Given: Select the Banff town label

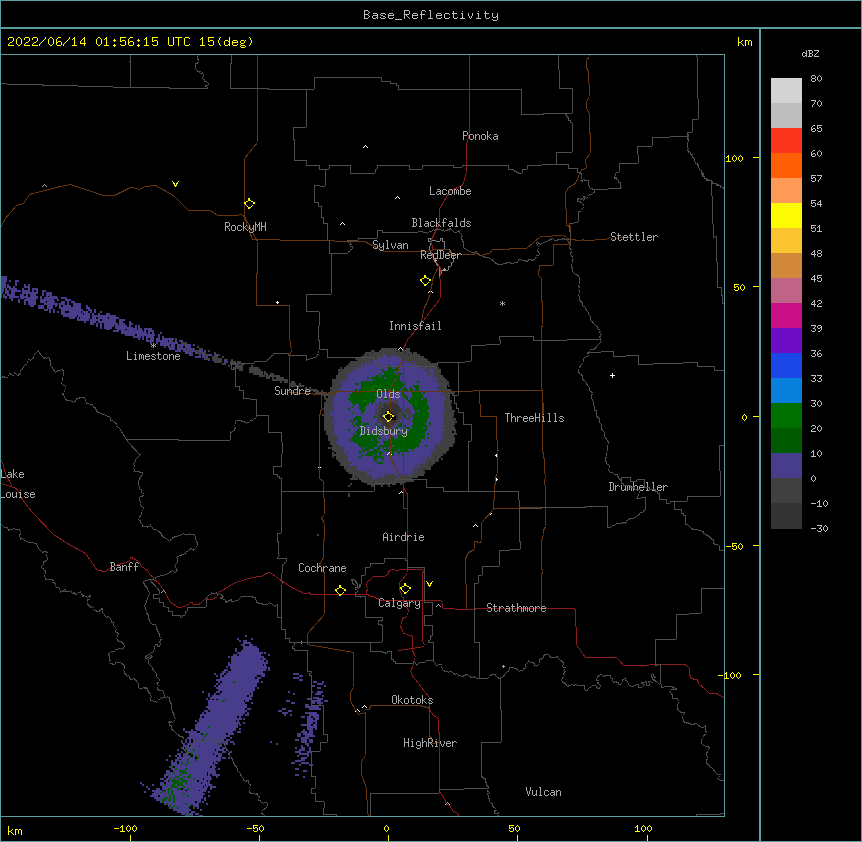Looking at the screenshot, I should point(124,567).
